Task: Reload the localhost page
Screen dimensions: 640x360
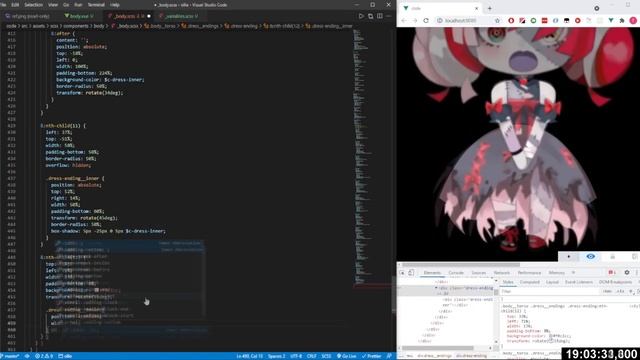Action: [x=426, y=20]
